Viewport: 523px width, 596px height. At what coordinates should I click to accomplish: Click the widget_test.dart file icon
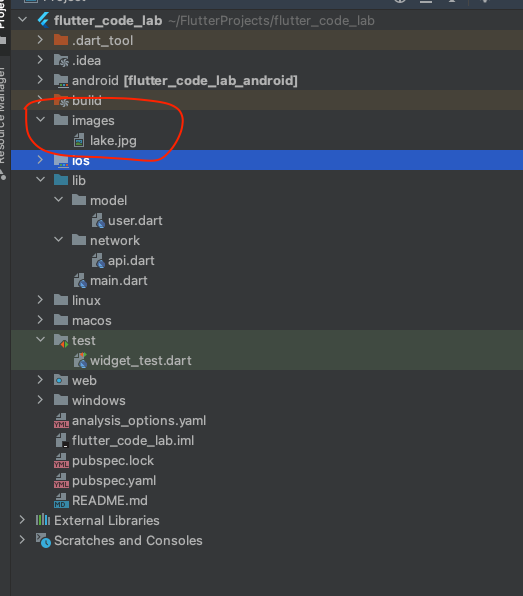pos(80,360)
